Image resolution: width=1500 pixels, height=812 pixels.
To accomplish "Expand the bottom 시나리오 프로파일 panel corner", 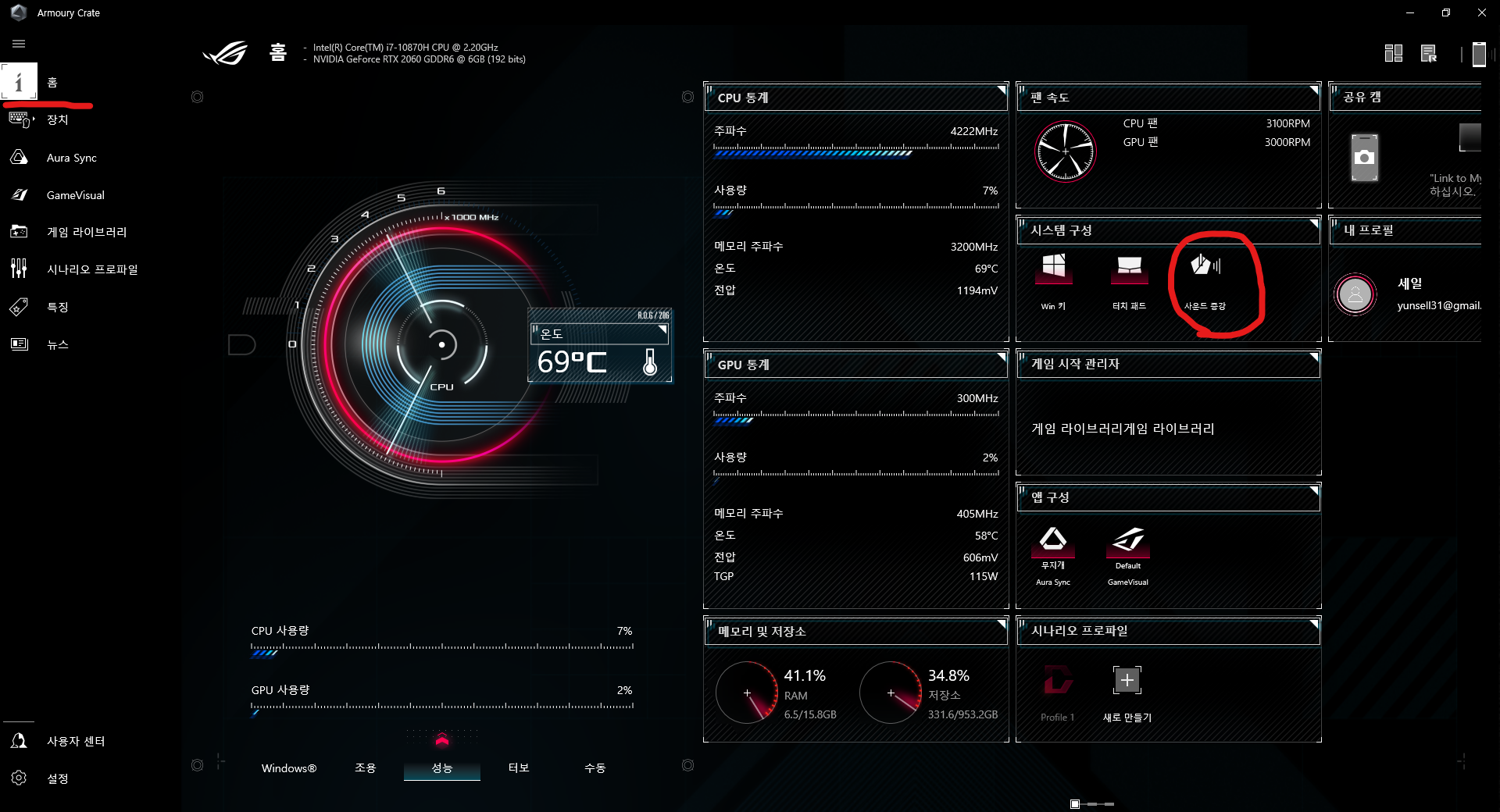I will point(1314,624).
